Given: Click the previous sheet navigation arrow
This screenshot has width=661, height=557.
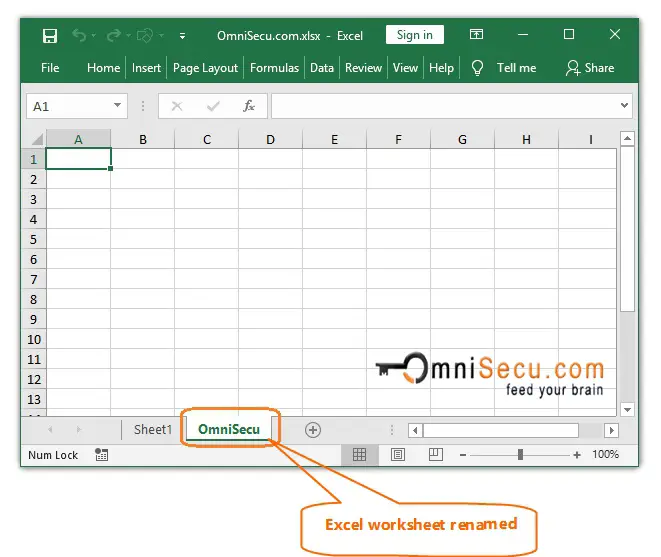Looking at the screenshot, I should 50,430.
